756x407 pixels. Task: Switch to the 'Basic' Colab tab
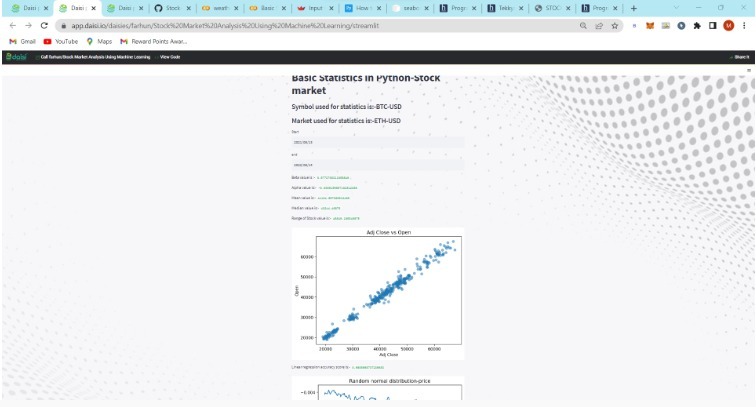point(268,8)
